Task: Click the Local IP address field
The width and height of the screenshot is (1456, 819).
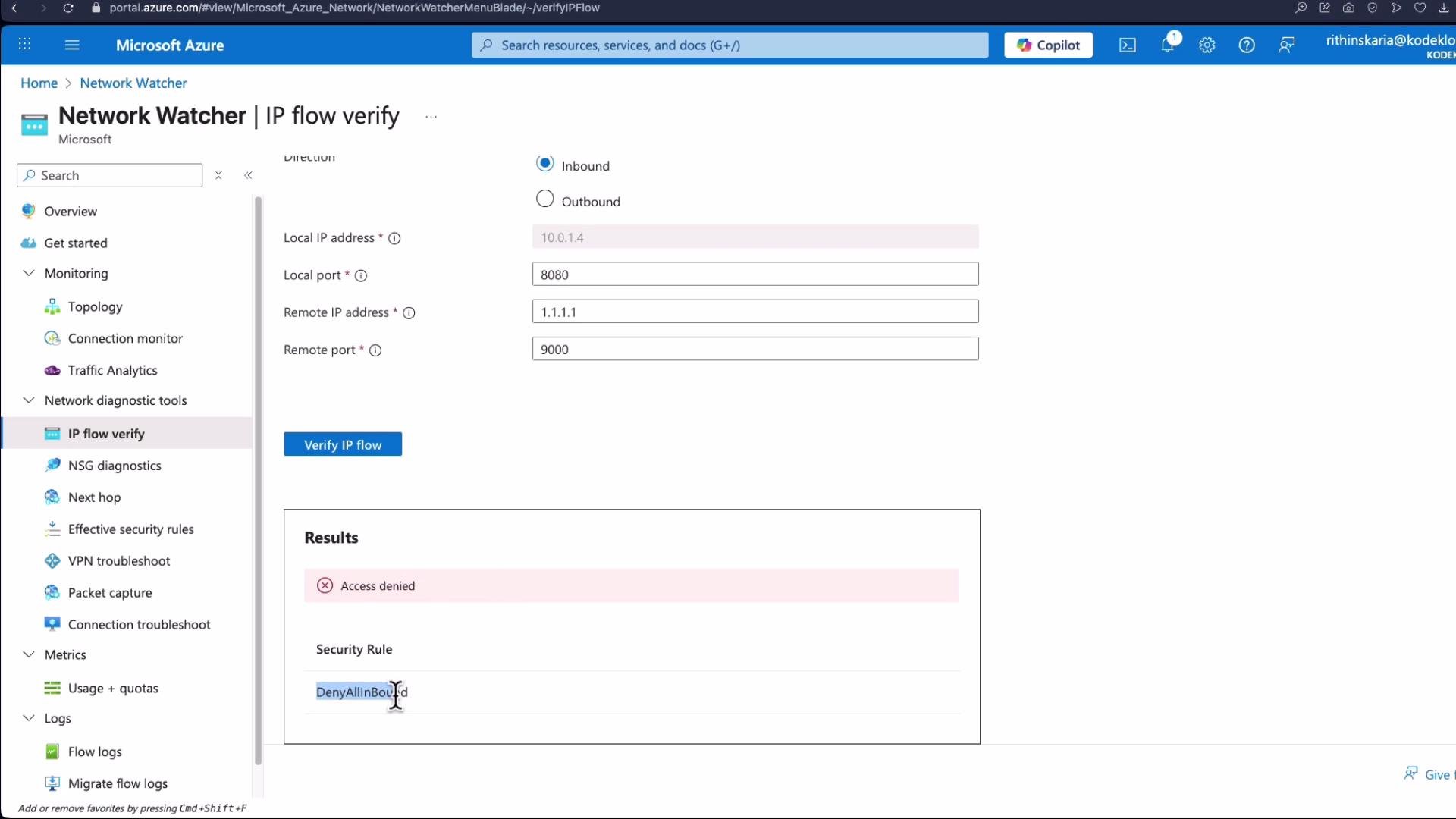Action: coord(755,237)
